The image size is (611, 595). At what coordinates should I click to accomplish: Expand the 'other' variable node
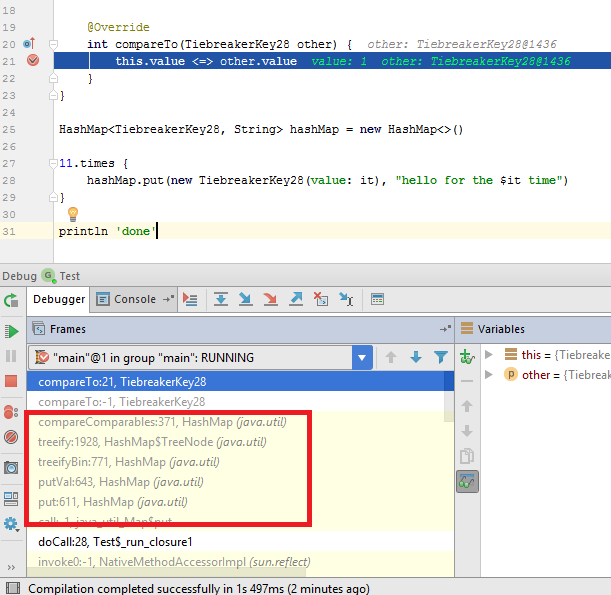click(489, 375)
